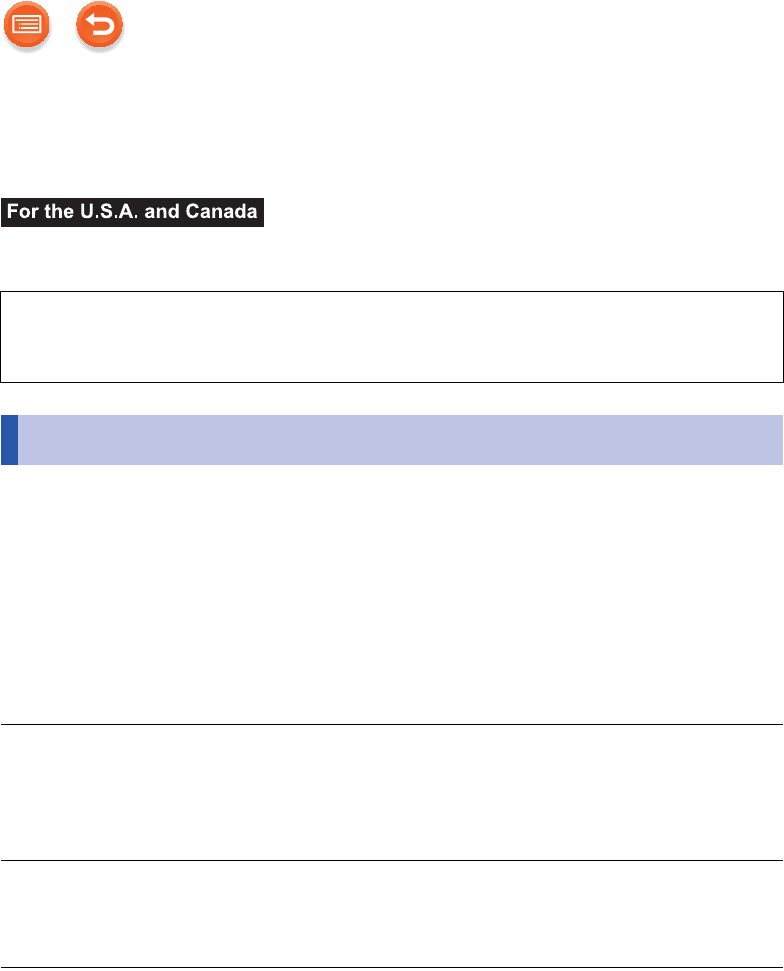This screenshot has width=784, height=971.
Task: Click empty row between first and second dividers
Action: point(391,793)
